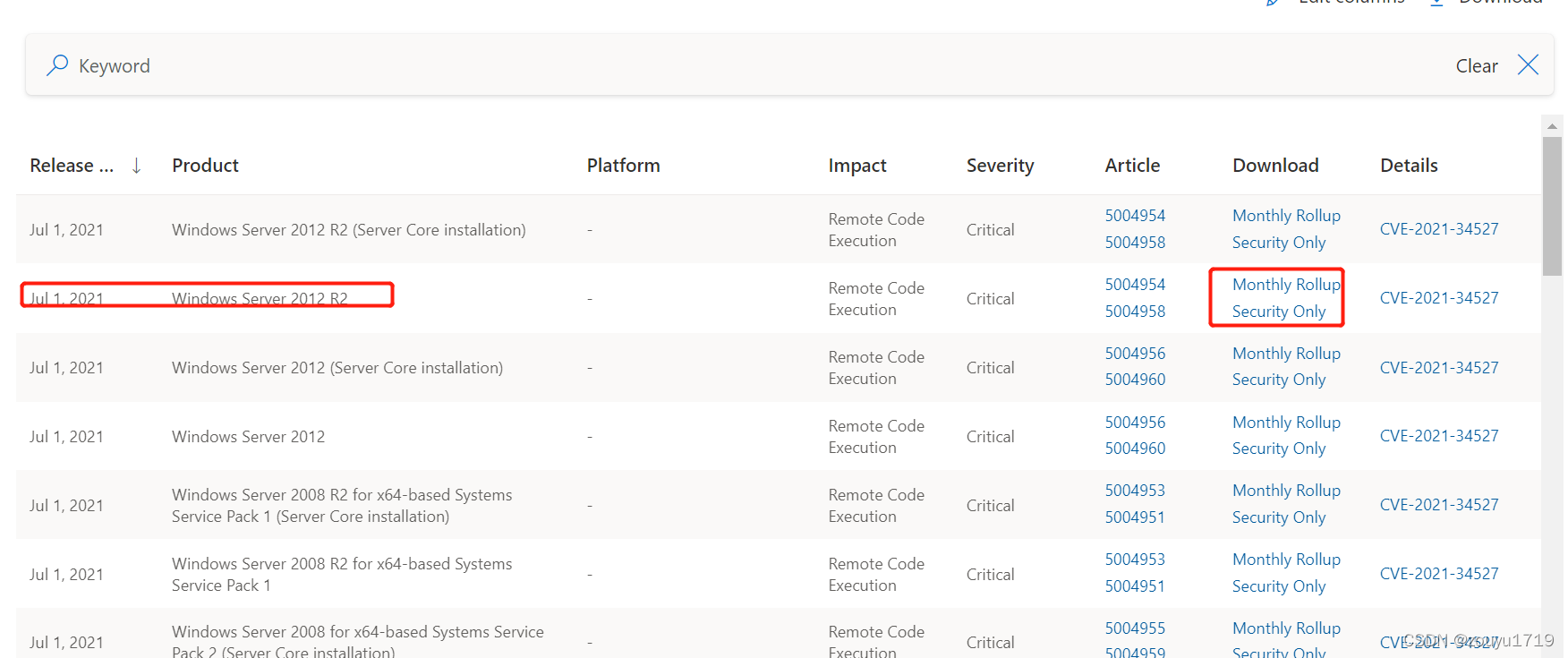
Task: Open article 5004953 for 2008 R2 SP1 Server Core
Action: point(1135,491)
